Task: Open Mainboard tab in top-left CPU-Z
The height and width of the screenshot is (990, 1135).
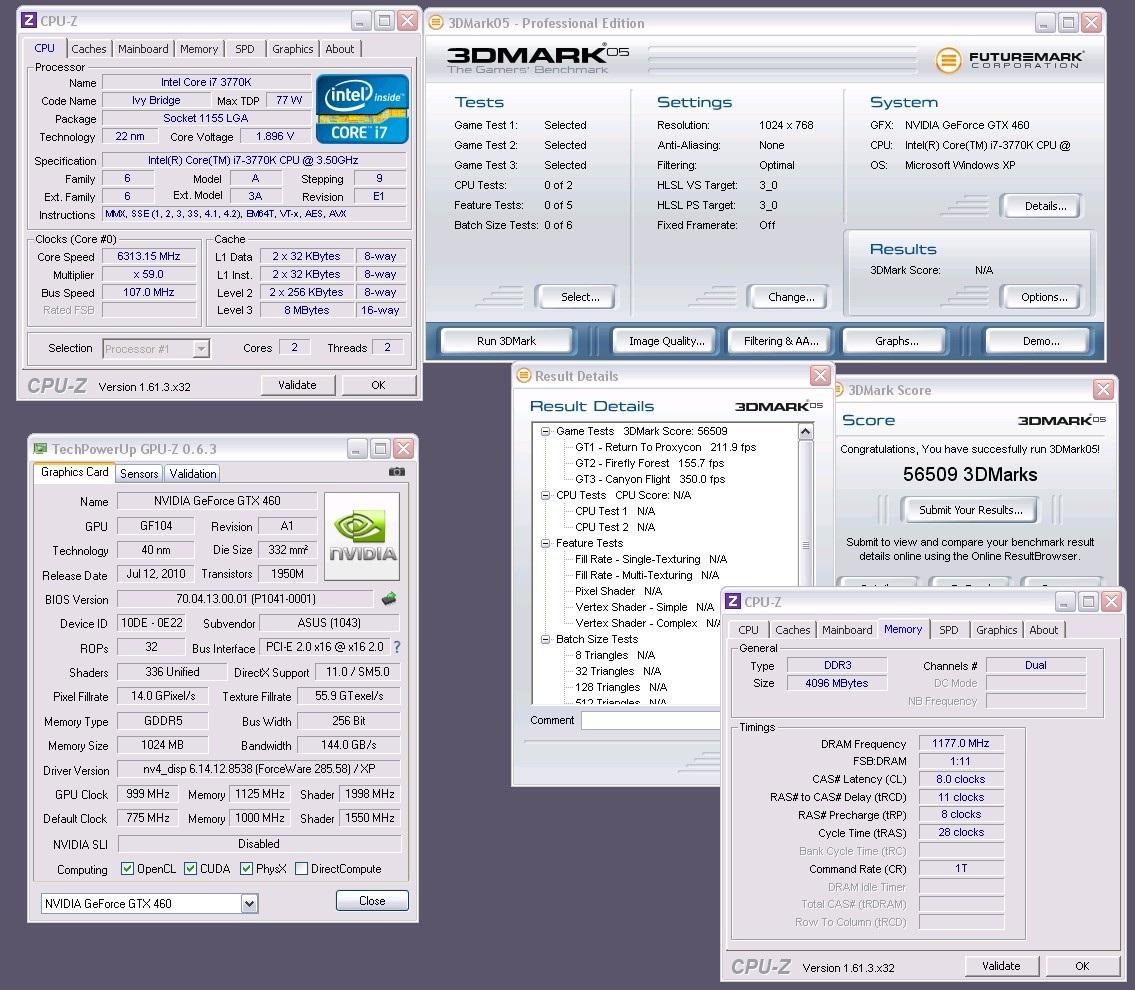Action: (143, 48)
